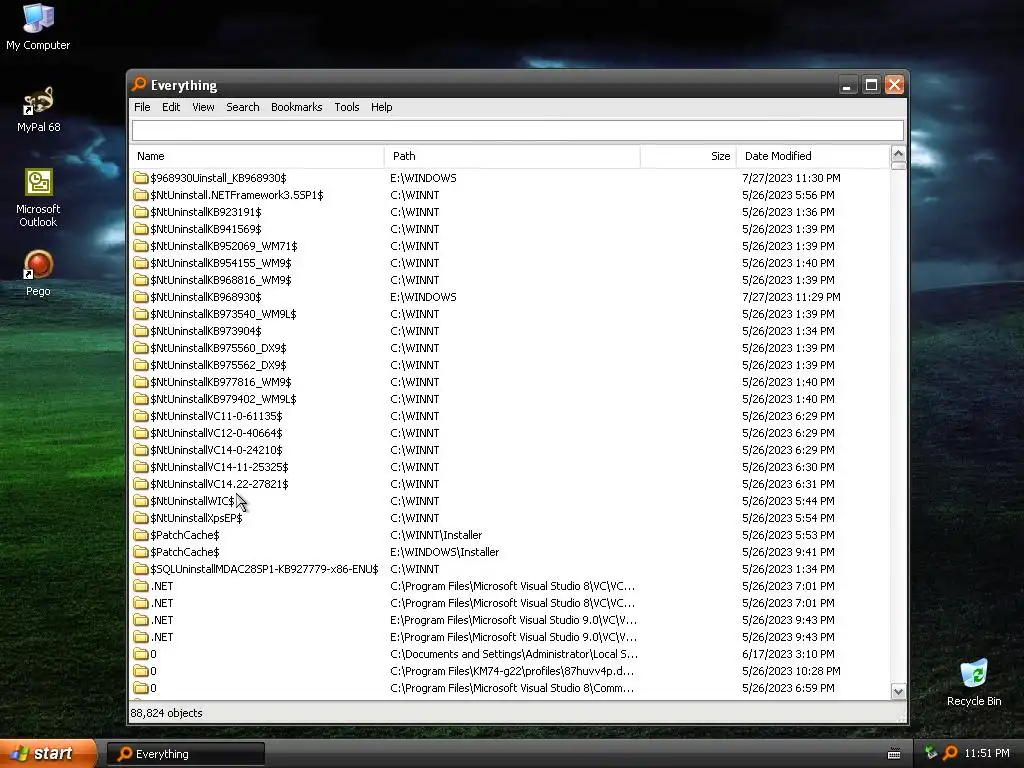
Task: Click the date 7/27/2023 11:30 PM
Action: click(x=791, y=178)
